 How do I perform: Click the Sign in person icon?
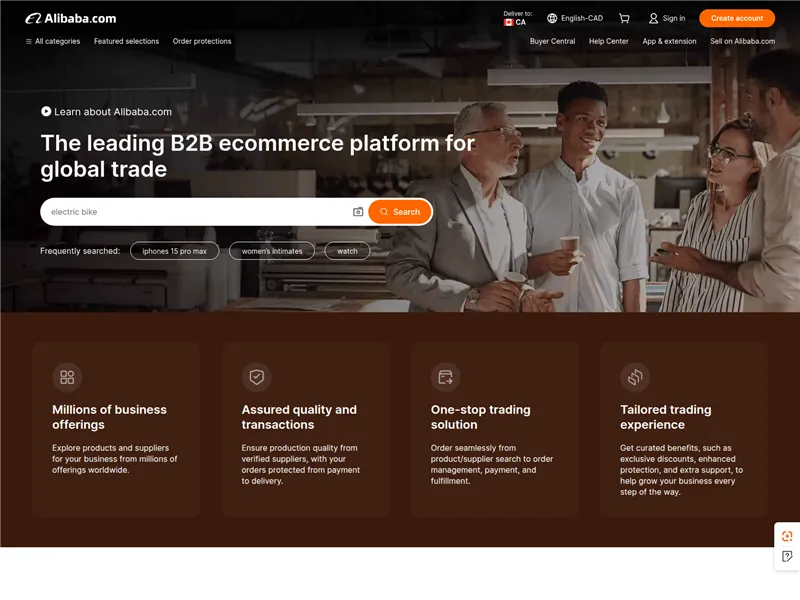[x=654, y=17]
